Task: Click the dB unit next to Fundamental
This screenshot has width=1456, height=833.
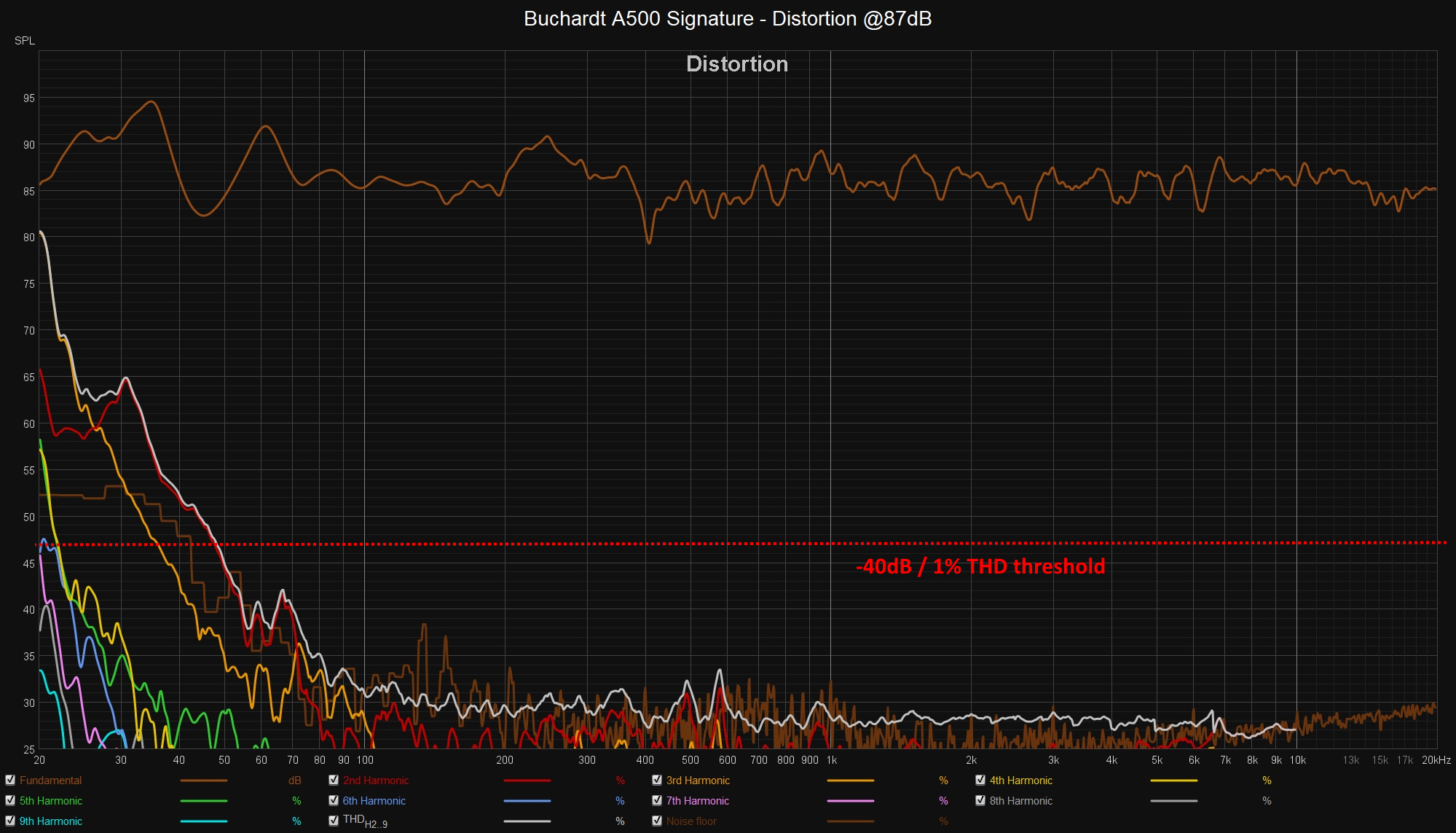Action: (x=295, y=781)
